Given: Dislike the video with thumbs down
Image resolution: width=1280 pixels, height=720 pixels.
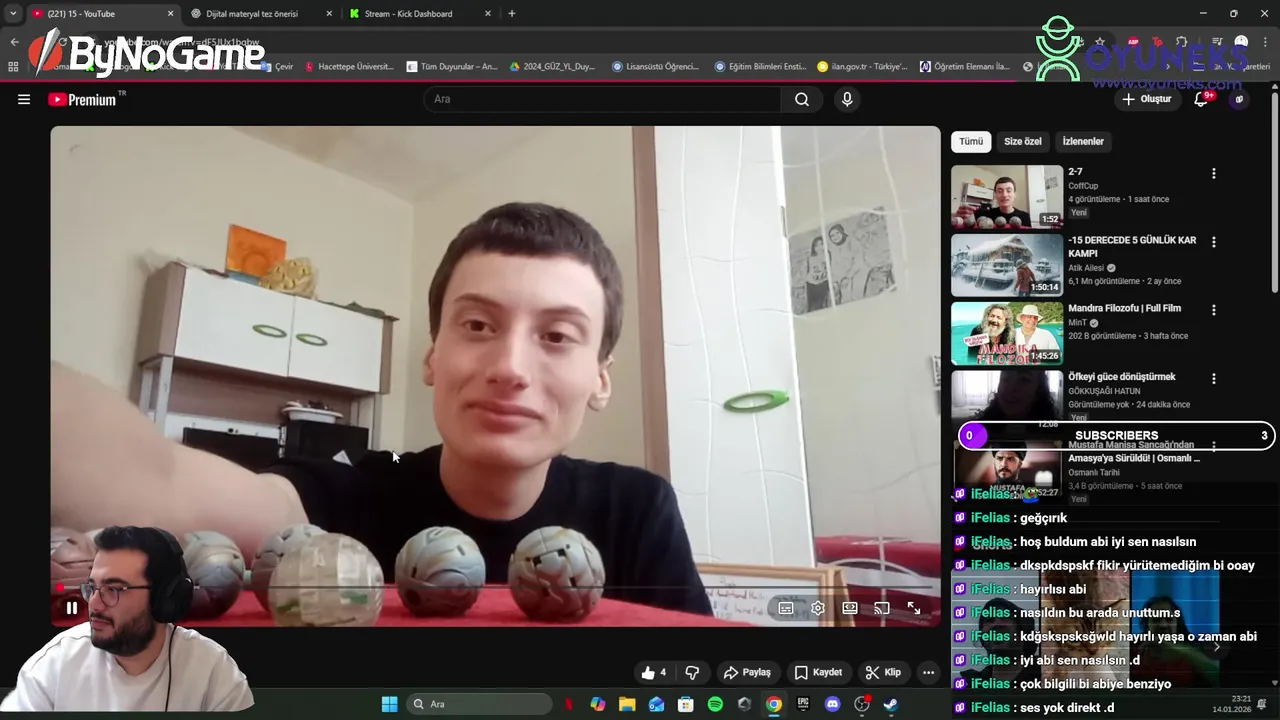Looking at the screenshot, I should (x=692, y=672).
